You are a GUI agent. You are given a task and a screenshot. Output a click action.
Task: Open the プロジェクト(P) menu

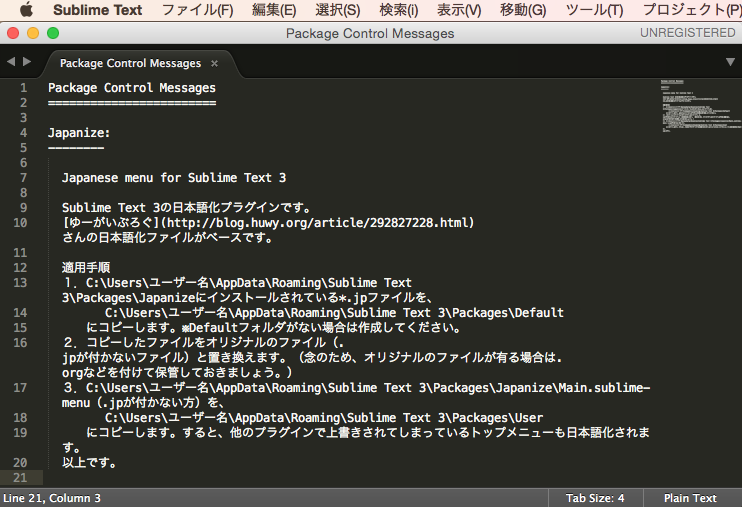click(692, 10)
